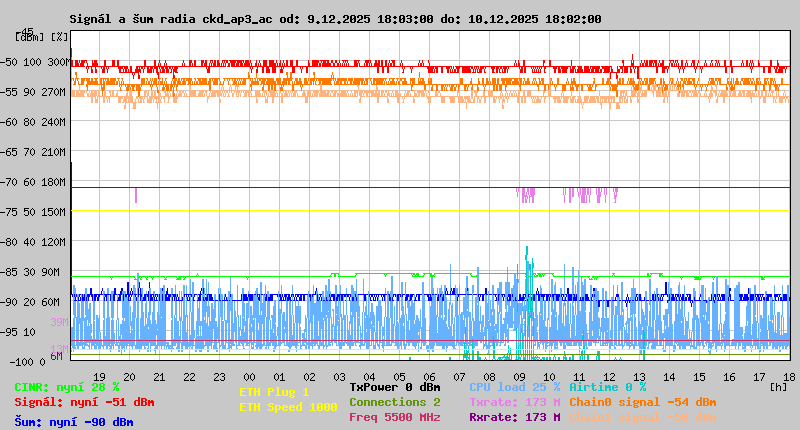Select the red Signál legend label
The width and height of the screenshot is (800, 430).
pos(84,402)
